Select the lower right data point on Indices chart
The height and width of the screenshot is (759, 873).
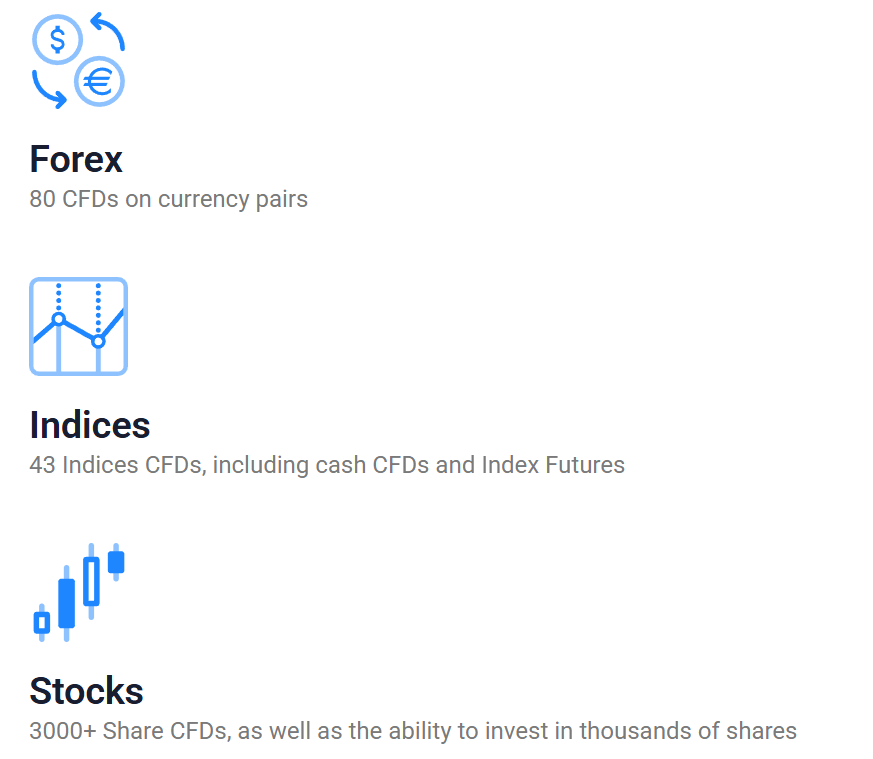98,341
